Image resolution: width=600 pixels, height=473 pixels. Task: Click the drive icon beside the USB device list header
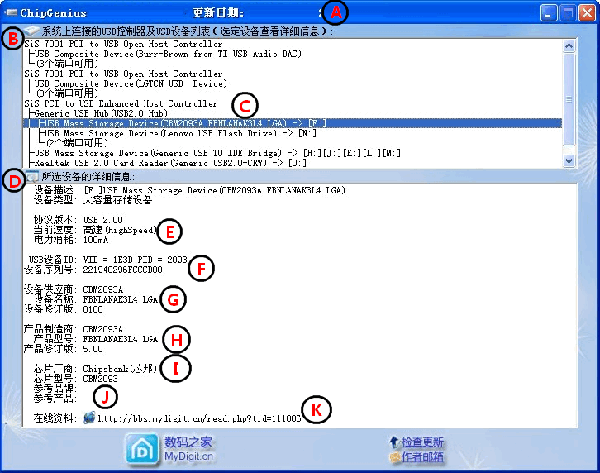[x=31, y=31]
